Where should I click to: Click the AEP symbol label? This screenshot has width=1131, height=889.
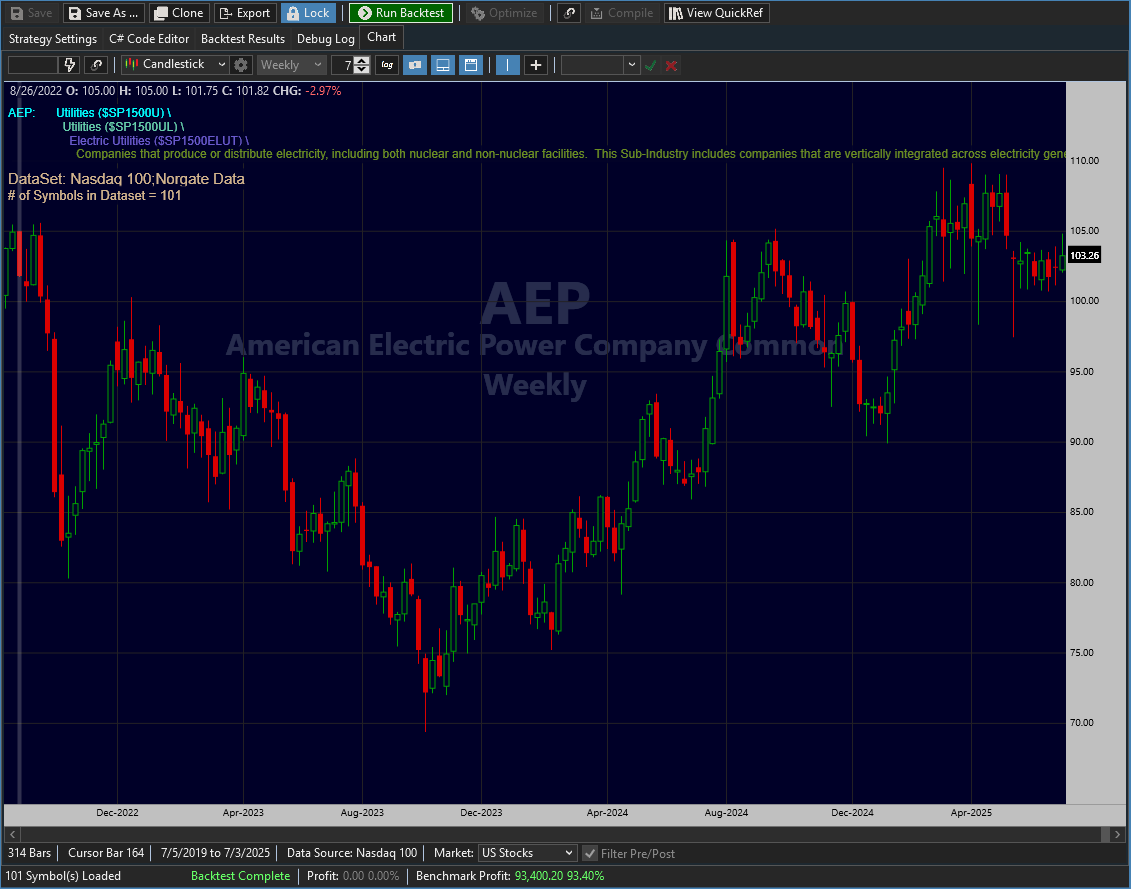21,113
